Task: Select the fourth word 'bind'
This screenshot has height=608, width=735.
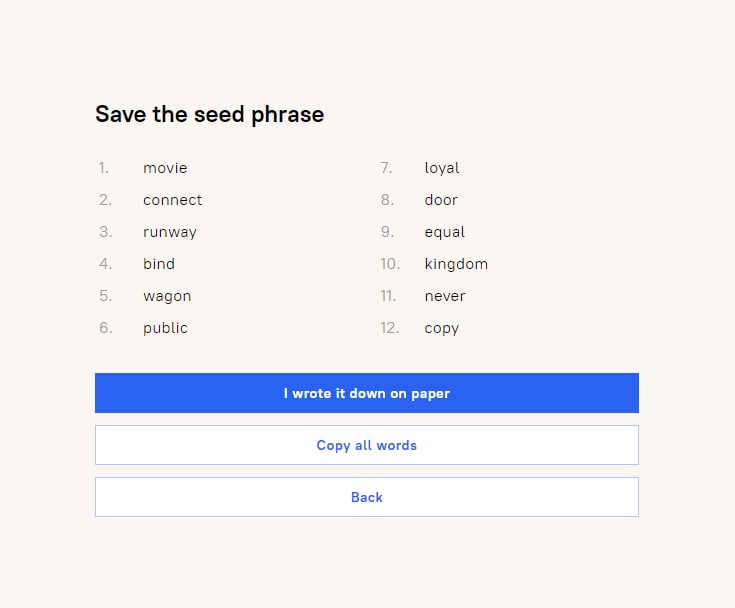Action: [159, 264]
